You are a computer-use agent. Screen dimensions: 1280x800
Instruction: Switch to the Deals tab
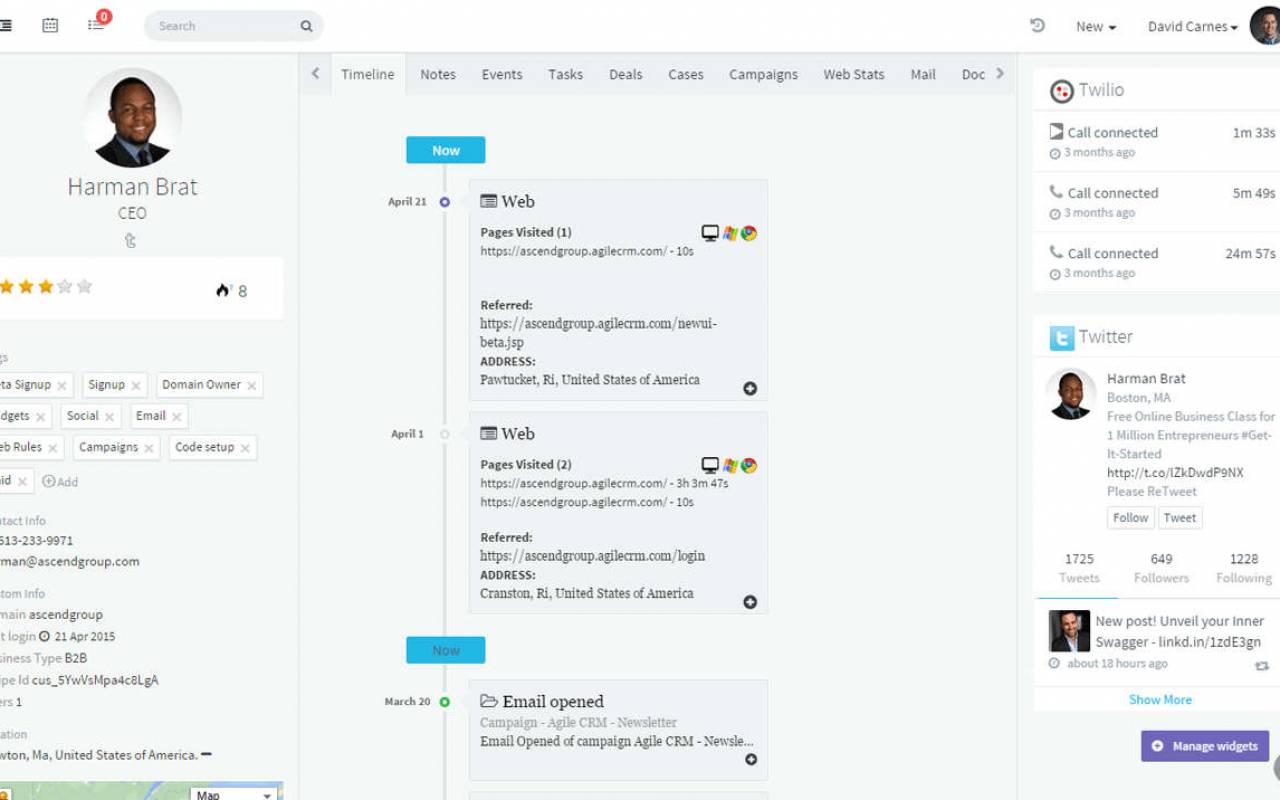pos(626,74)
